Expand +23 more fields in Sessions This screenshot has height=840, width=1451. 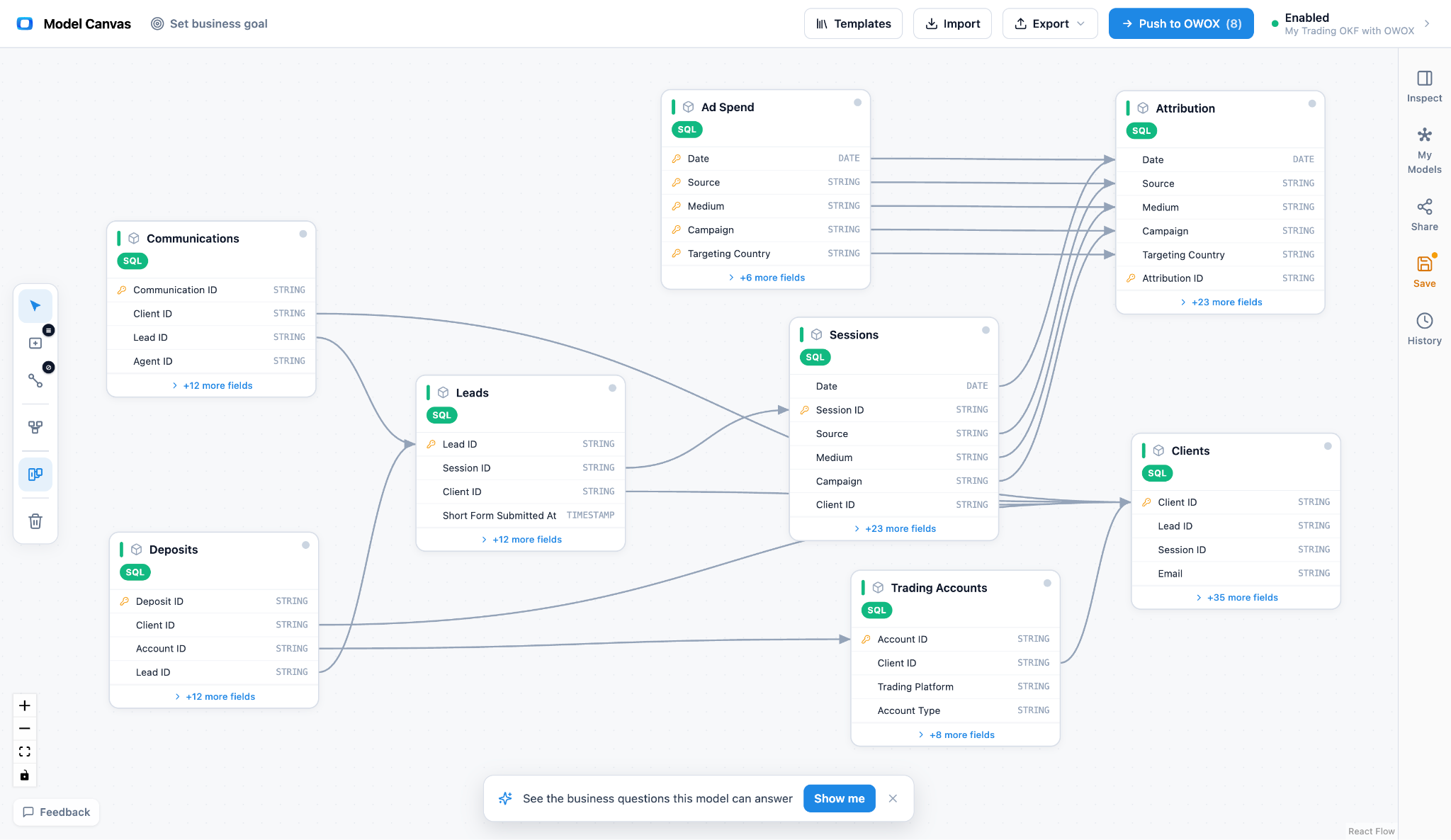click(x=894, y=528)
